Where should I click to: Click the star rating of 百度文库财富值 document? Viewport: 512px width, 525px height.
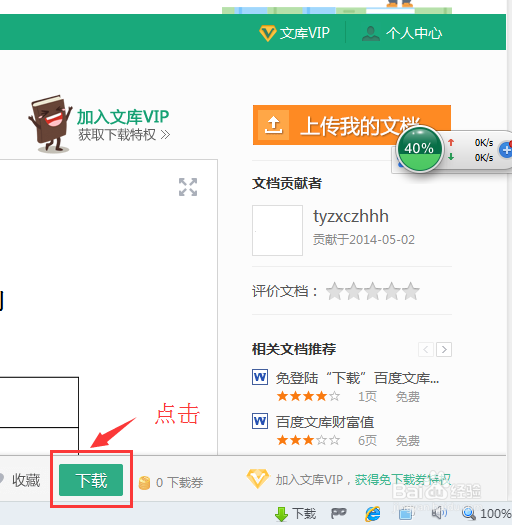point(308,440)
